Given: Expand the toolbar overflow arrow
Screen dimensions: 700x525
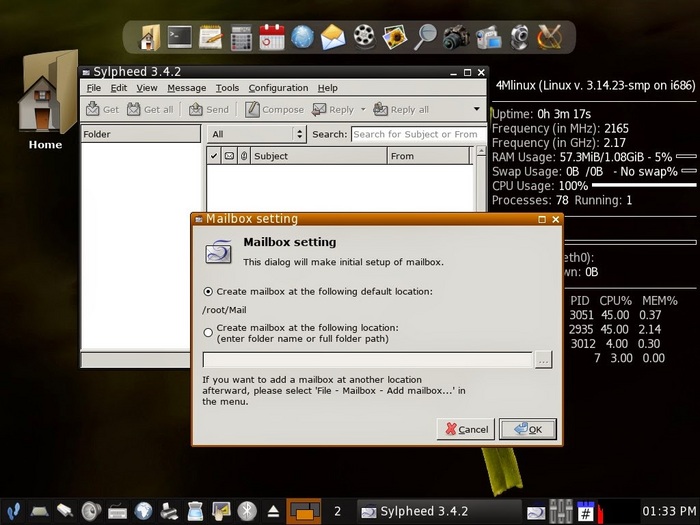Looking at the screenshot, I should click(x=477, y=109).
